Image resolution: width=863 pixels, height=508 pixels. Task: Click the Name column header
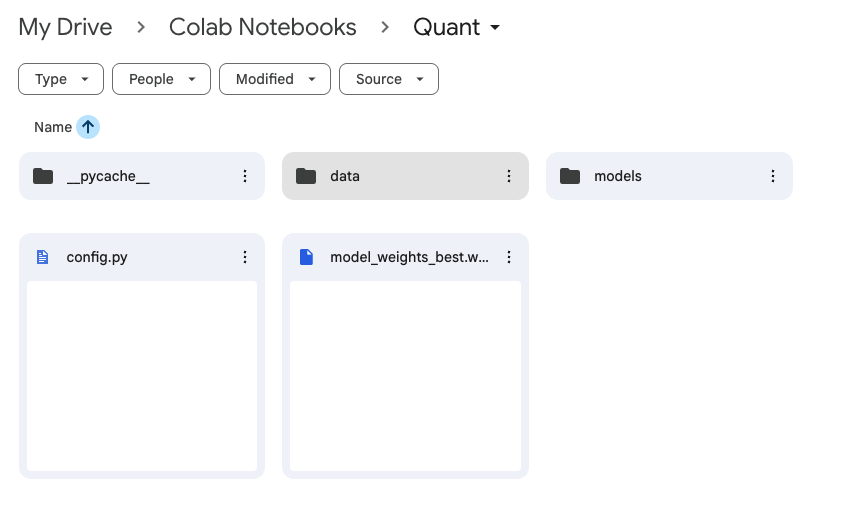53,127
